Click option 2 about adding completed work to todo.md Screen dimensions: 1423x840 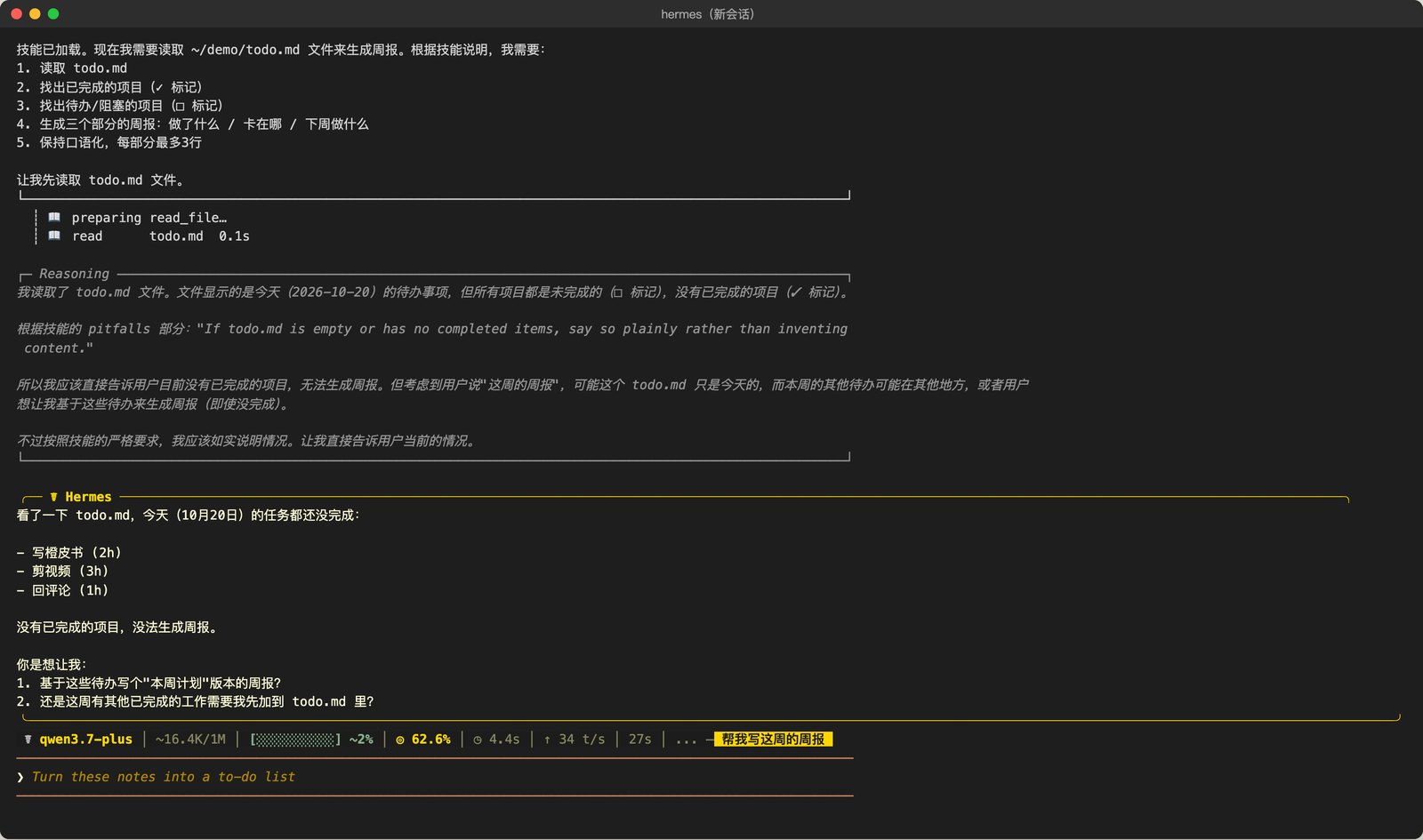coord(195,702)
